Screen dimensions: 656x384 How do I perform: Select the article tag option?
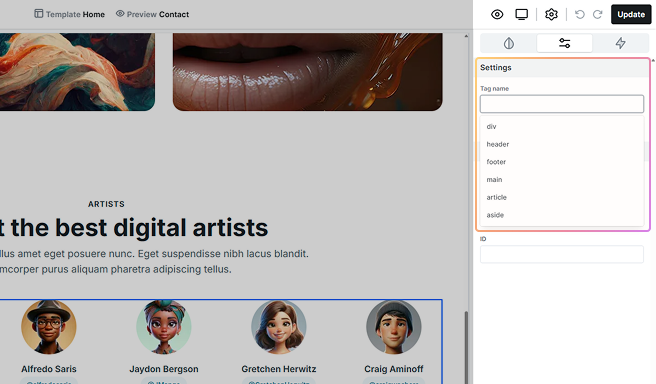point(562,197)
